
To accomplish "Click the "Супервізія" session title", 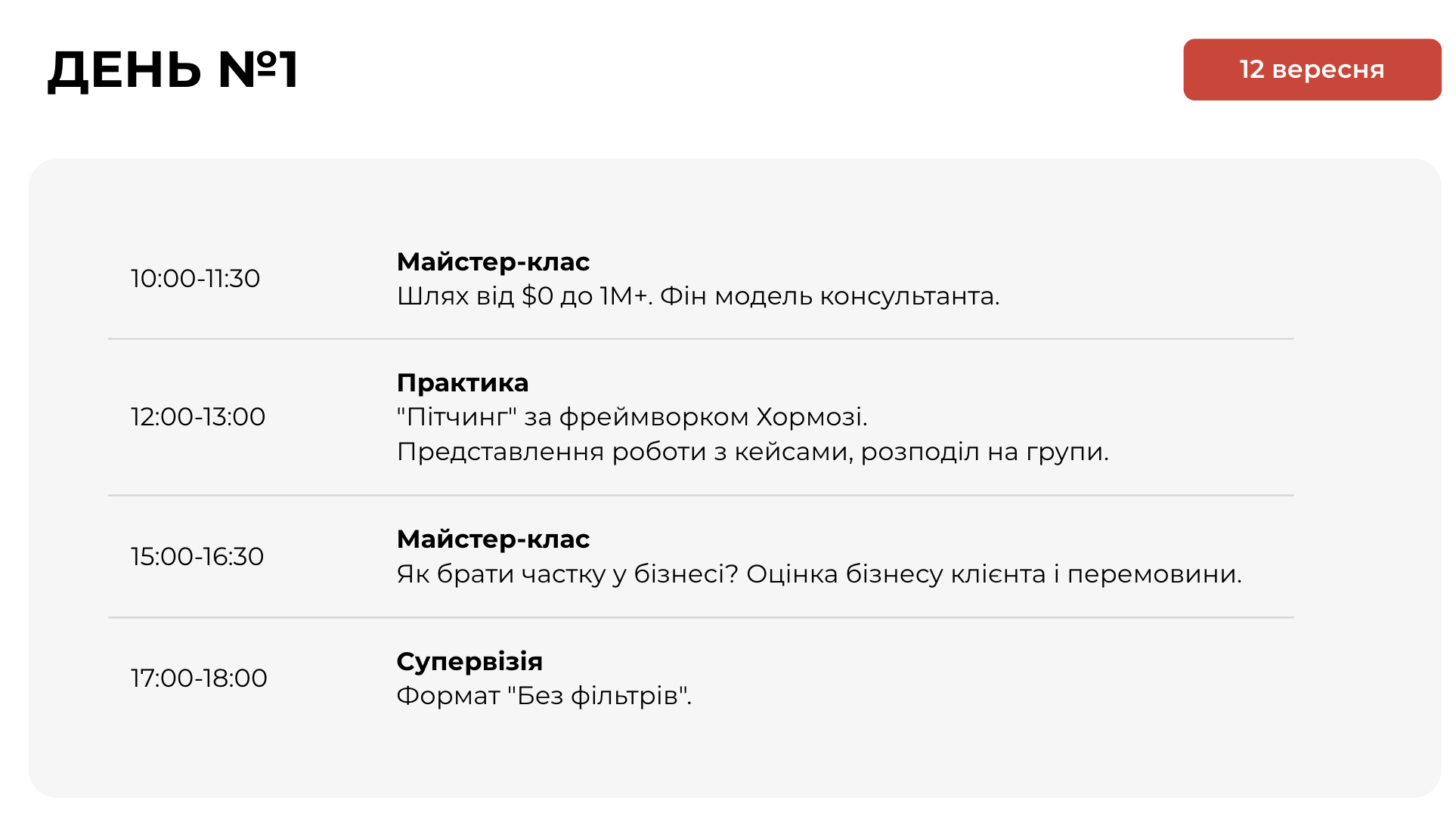I will click(x=469, y=662).
